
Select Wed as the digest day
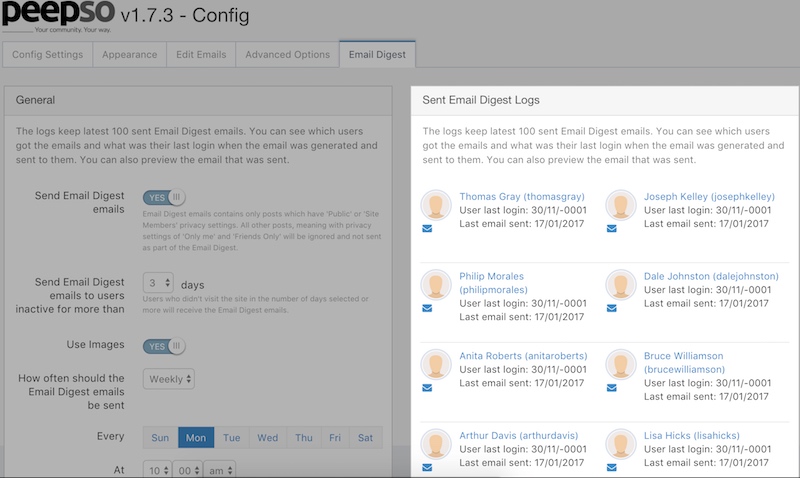point(267,438)
